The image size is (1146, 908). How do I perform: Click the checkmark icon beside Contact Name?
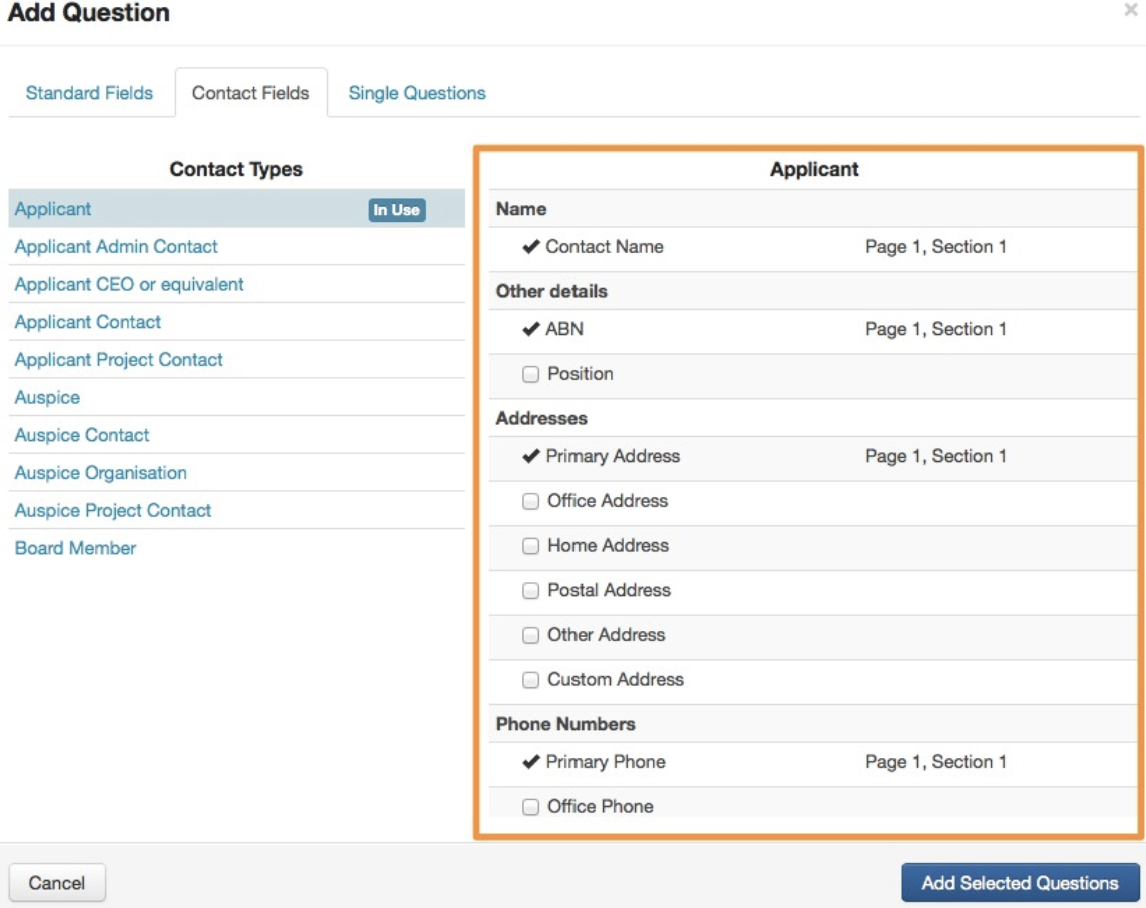click(x=531, y=247)
